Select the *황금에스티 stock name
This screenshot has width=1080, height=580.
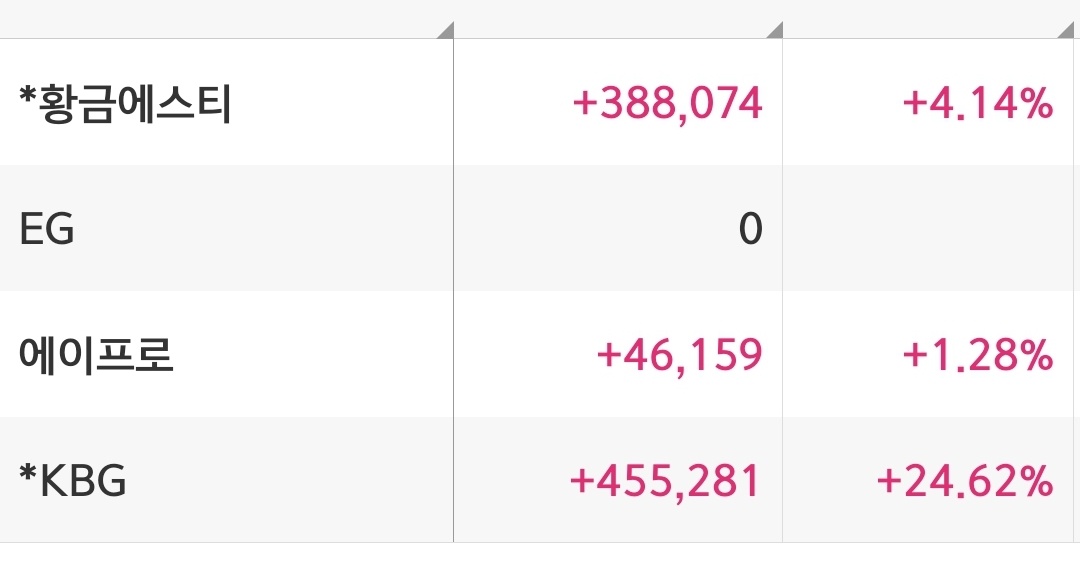tap(125, 103)
